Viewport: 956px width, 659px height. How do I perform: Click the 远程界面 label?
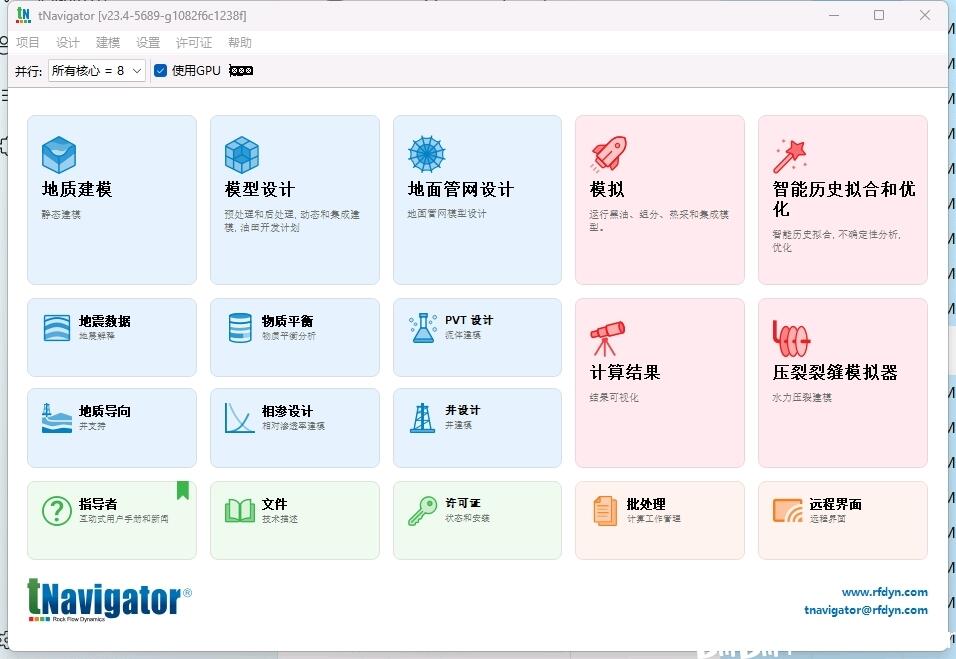click(x=835, y=504)
